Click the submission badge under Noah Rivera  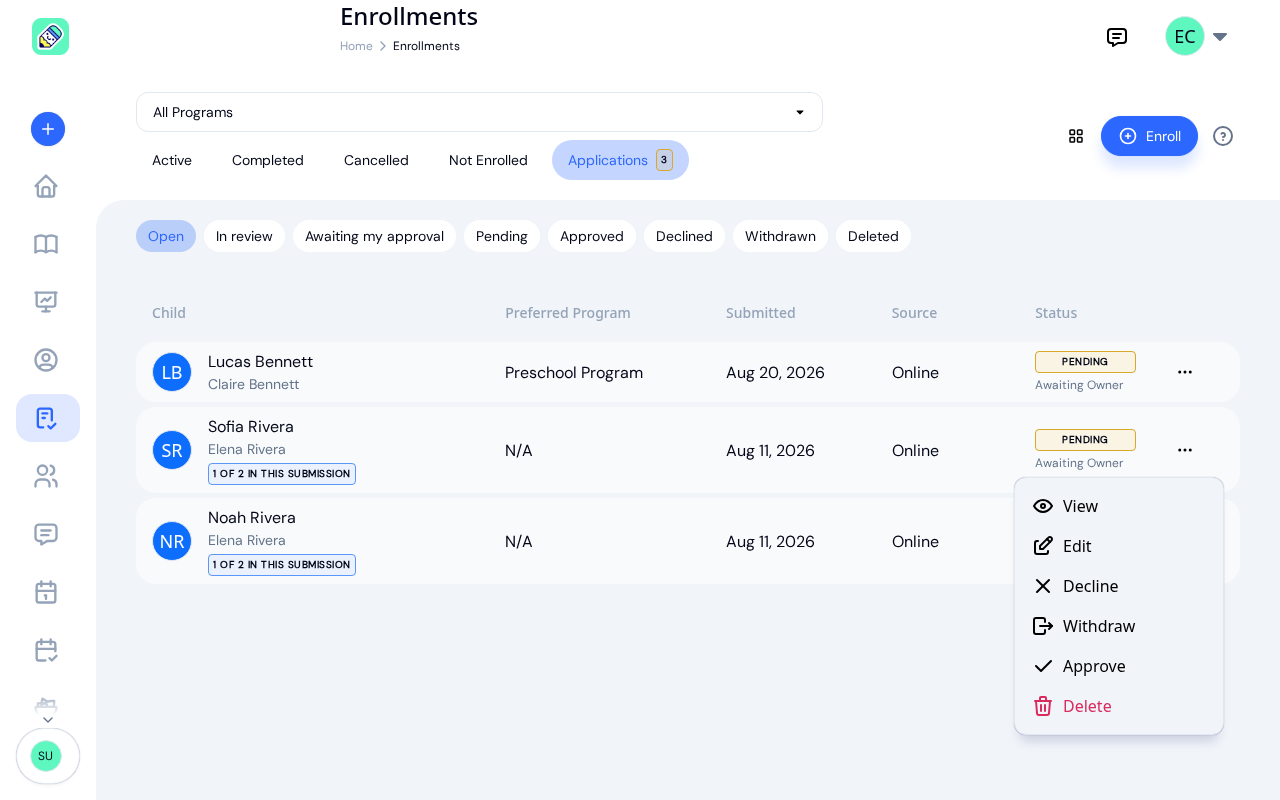click(282, 565)
